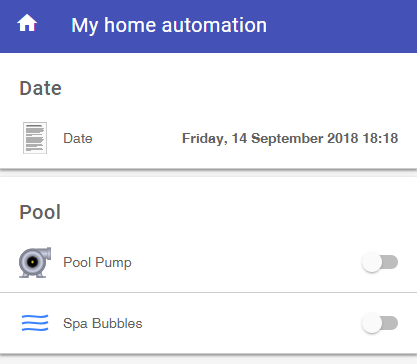The image size is (417, 364).
Task: Toggle the Pool Pump switch
Action: point(380,262)
